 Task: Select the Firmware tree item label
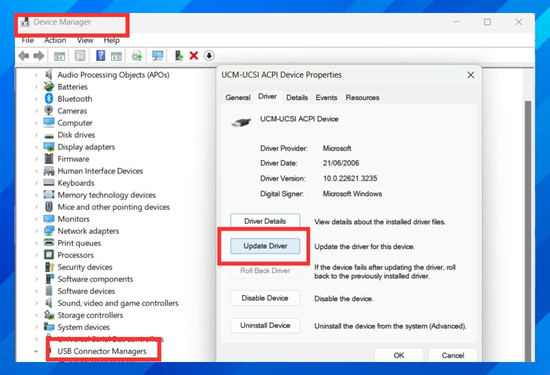(73, 159)
